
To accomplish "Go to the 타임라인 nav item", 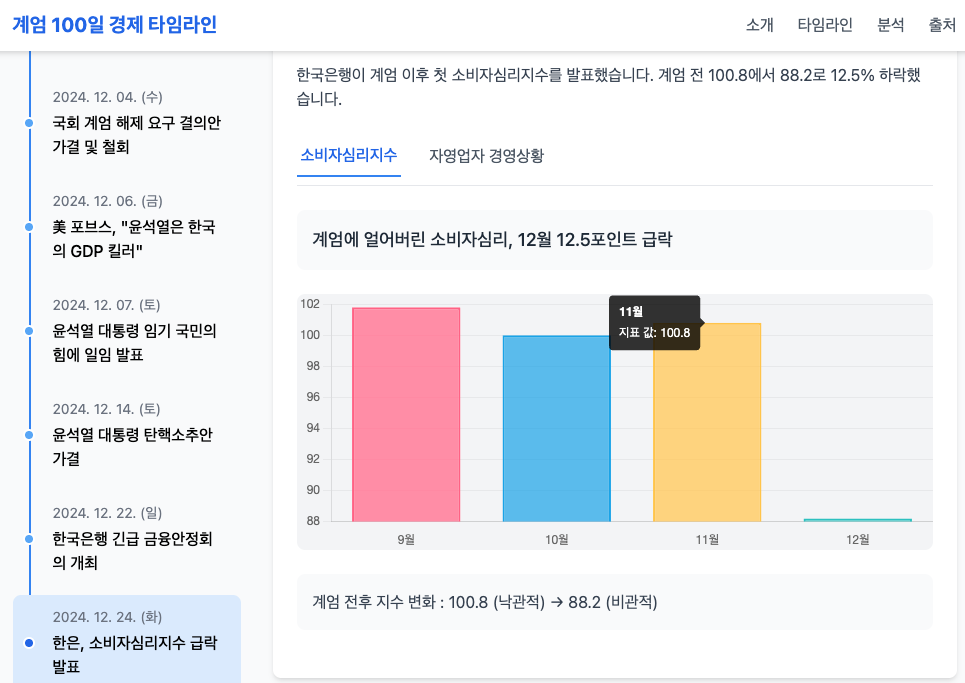I will point(825,25).
